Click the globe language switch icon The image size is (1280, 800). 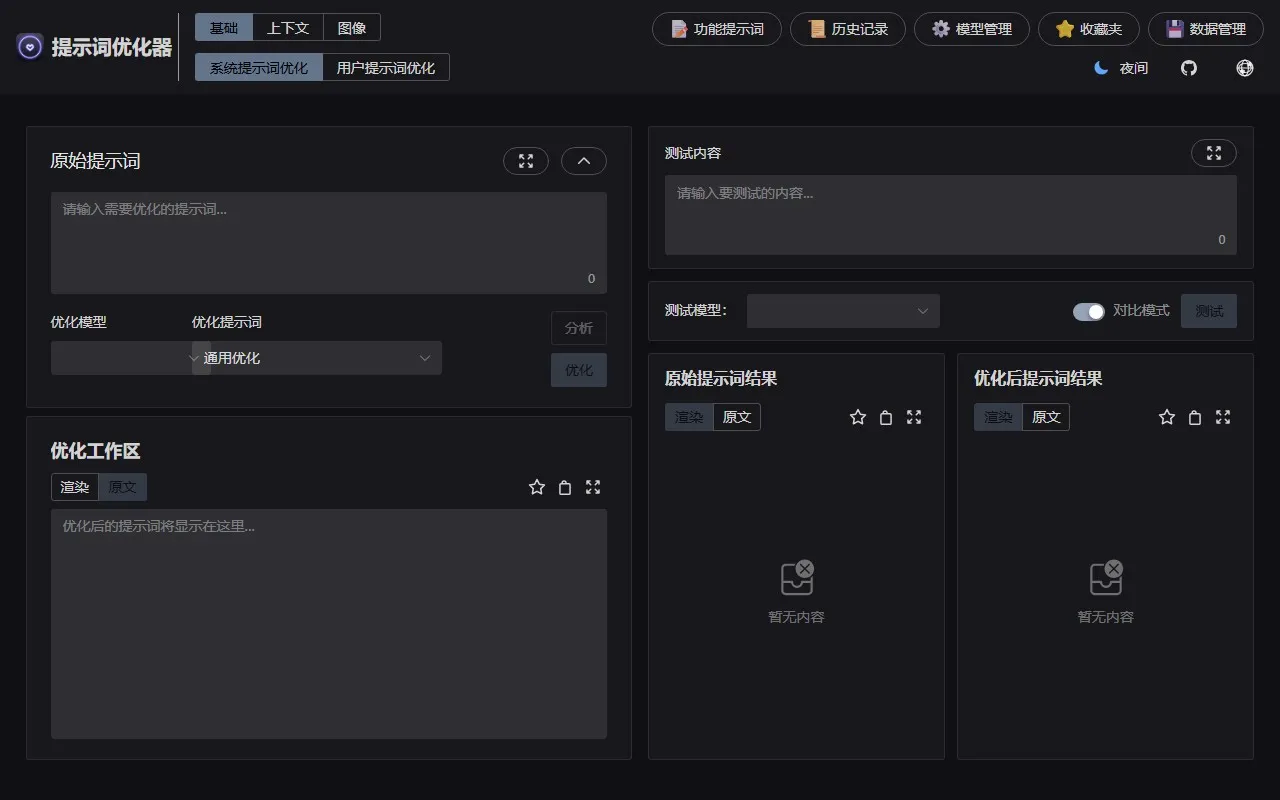[x=1245, y=68]
